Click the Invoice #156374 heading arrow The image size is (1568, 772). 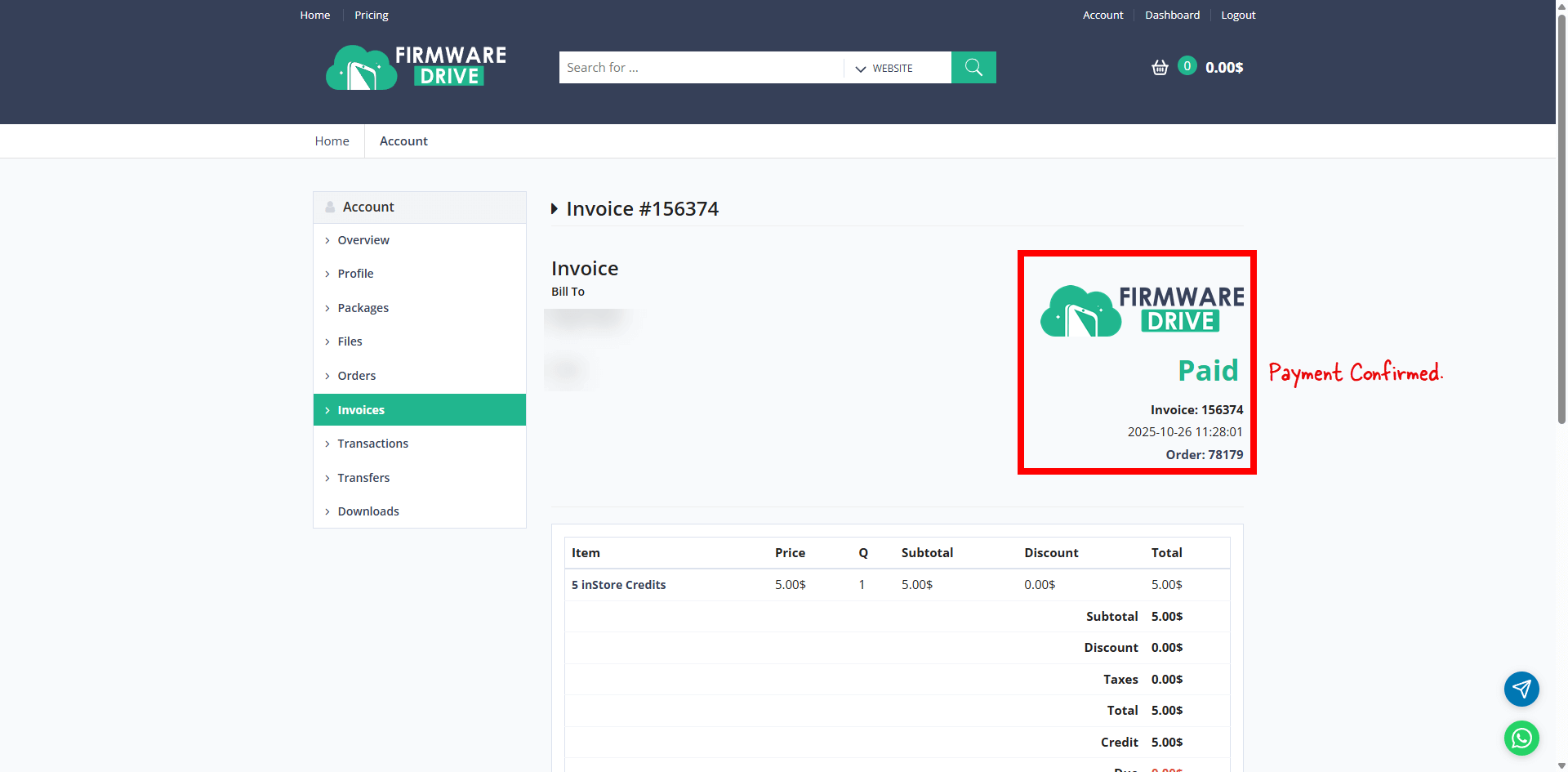tap(555, 209)
